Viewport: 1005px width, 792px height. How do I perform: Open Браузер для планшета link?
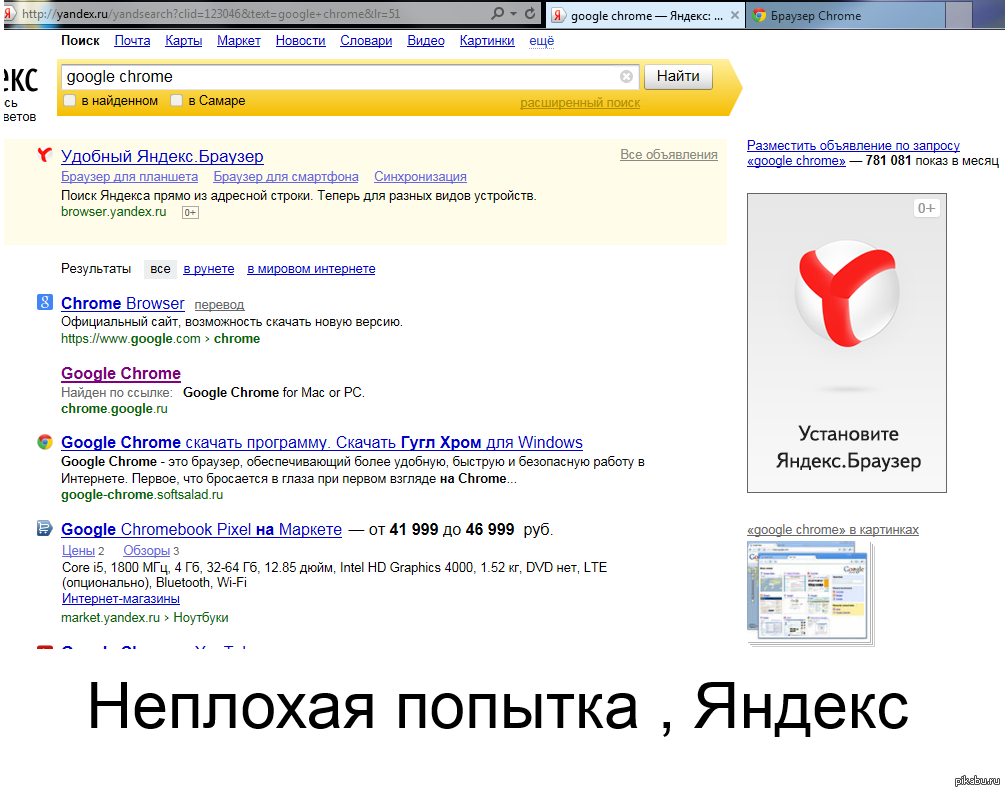(129, 177)
